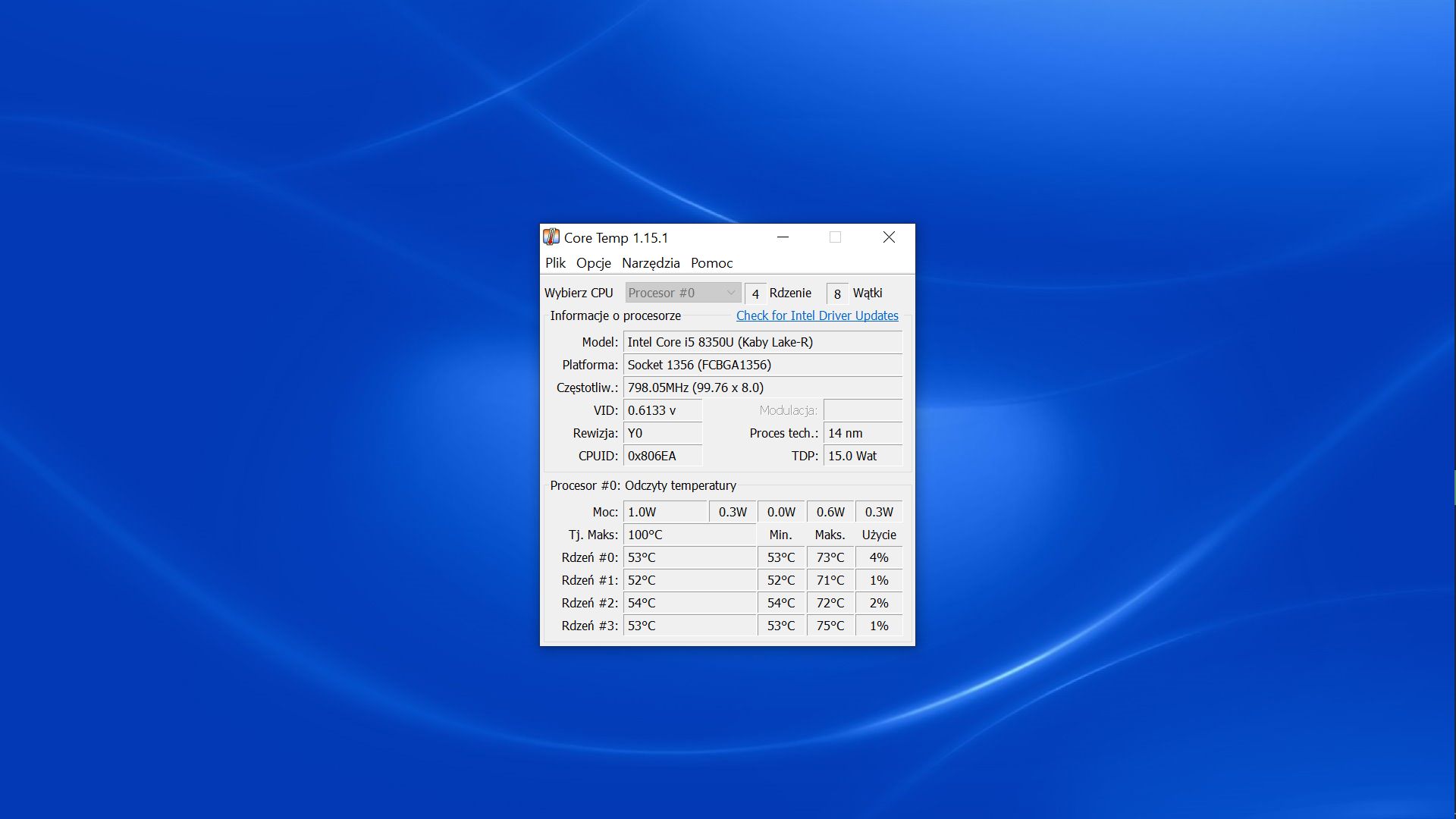Click the empty Modulacja field
The image size is (1456, 819).
click(x=863, y=410)
